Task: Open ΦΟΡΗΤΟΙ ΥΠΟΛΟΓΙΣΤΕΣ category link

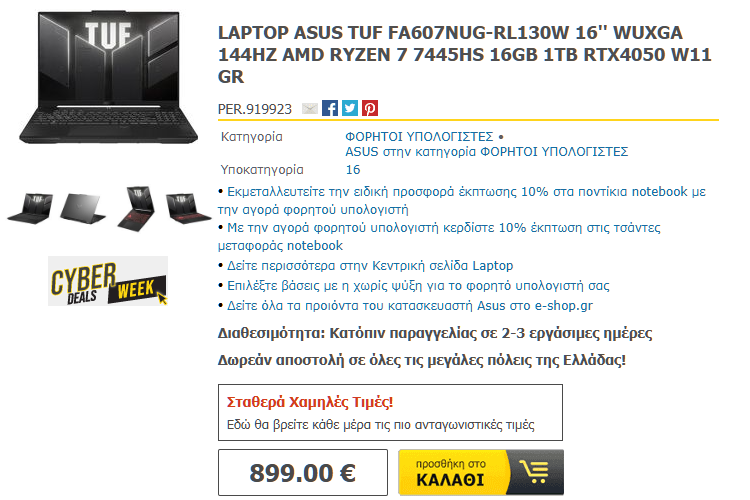Action: coord(419,137)
